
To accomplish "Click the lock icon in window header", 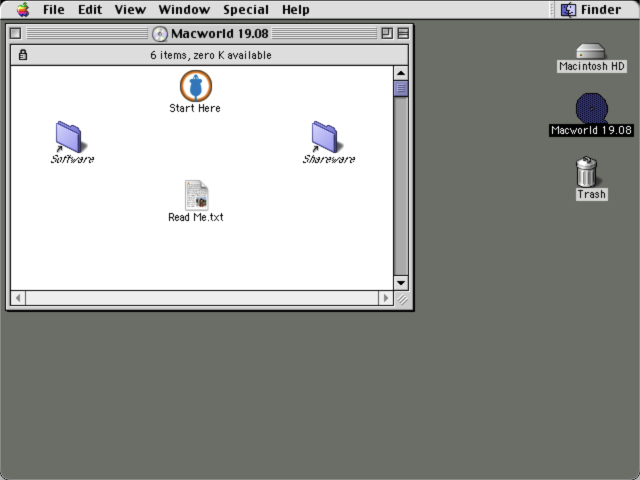I will 23,55.
